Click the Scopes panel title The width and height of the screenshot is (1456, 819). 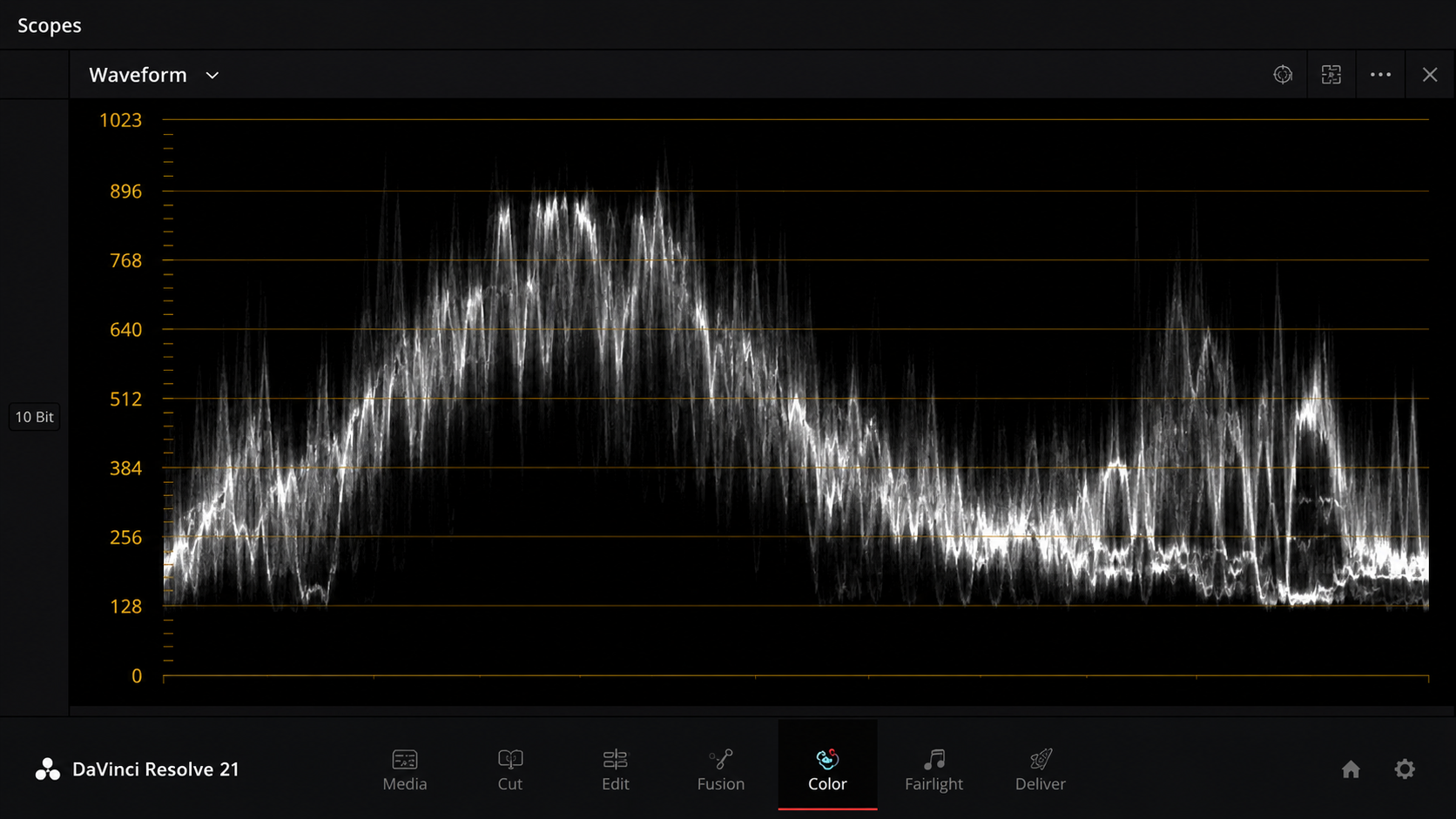click(x=50, y=26)
